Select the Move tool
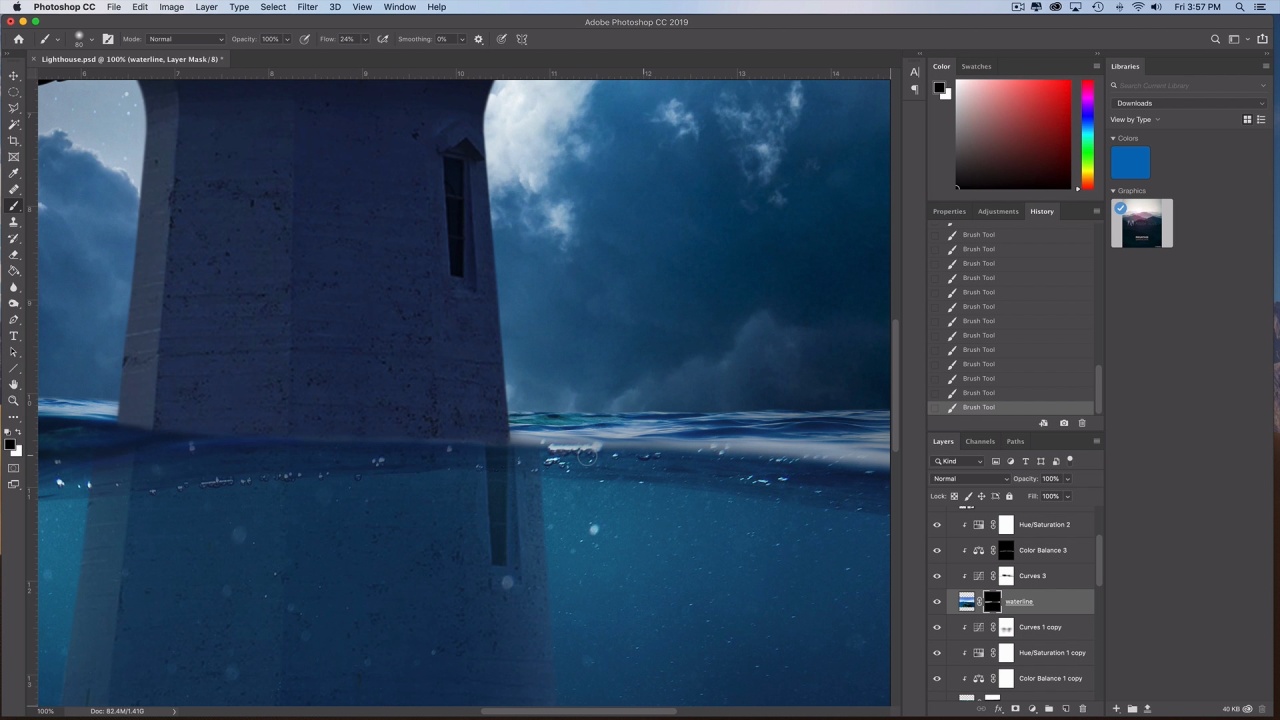 click(x=14, y=76)
